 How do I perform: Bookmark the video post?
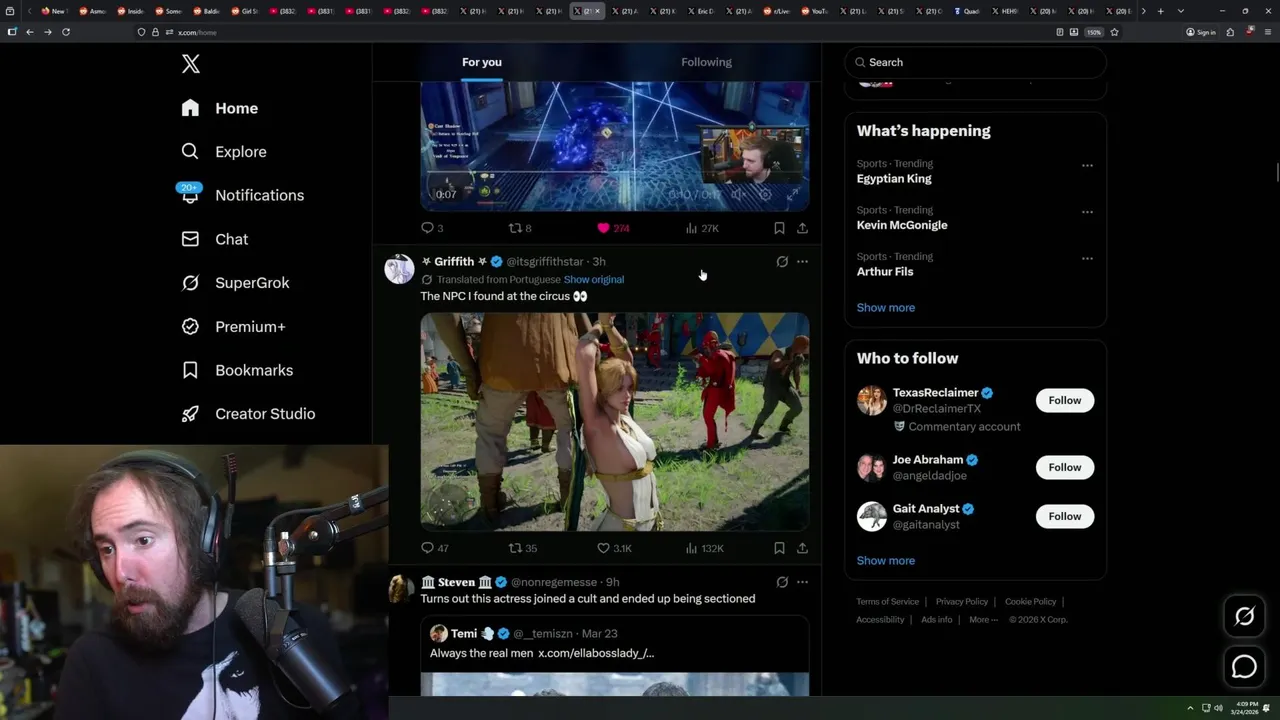tap(779, 228)
